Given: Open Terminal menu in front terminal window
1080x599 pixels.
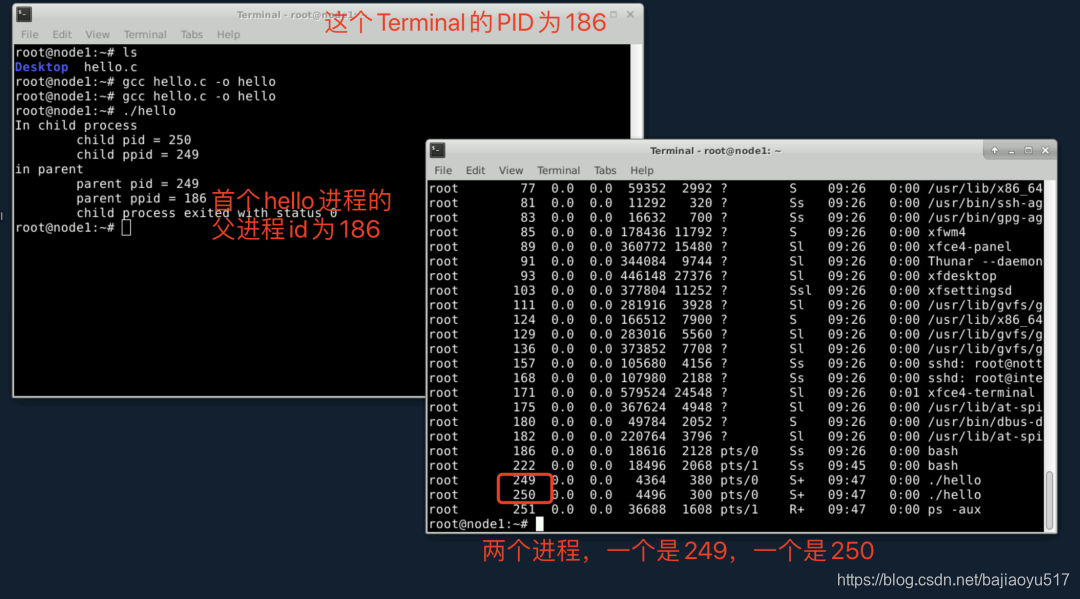Looking at the screenshot, I should (x=558, y=170).
